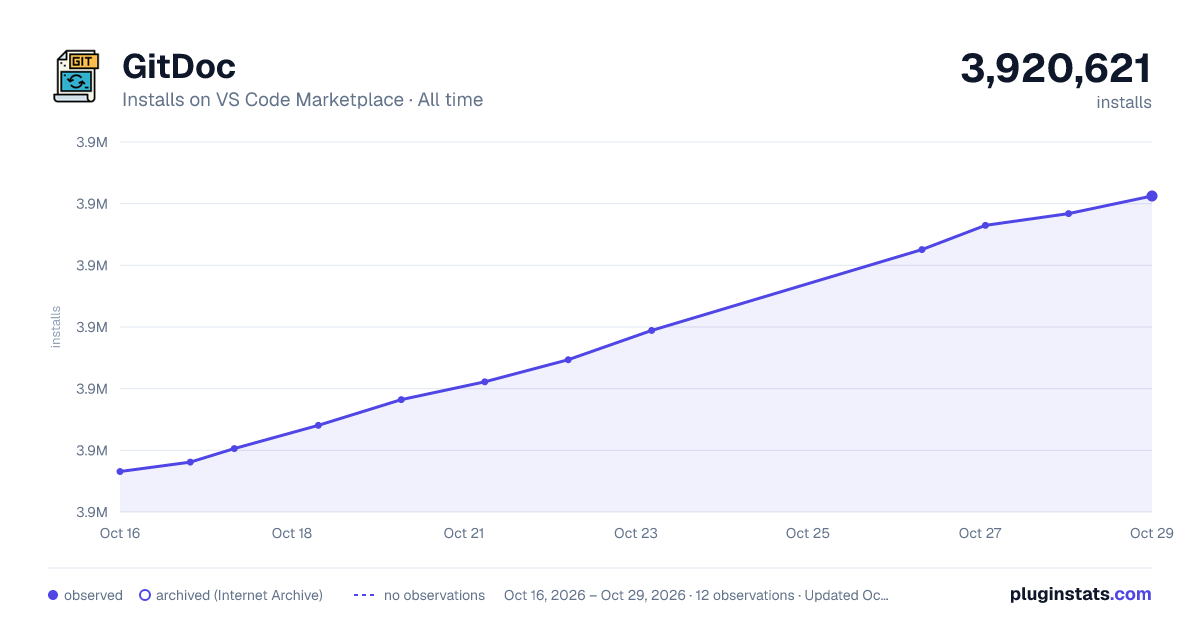Click the 'no observations' legend label
The width and height of the screenshot is (1200, 630).
(x=434, y=595)
